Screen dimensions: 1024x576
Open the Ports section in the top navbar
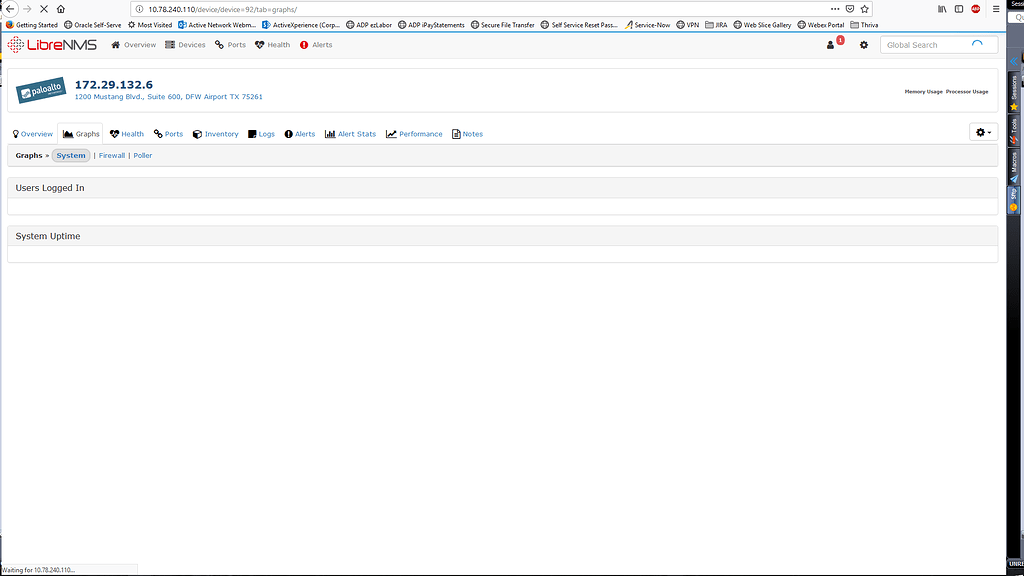click(x=230, y=44)
